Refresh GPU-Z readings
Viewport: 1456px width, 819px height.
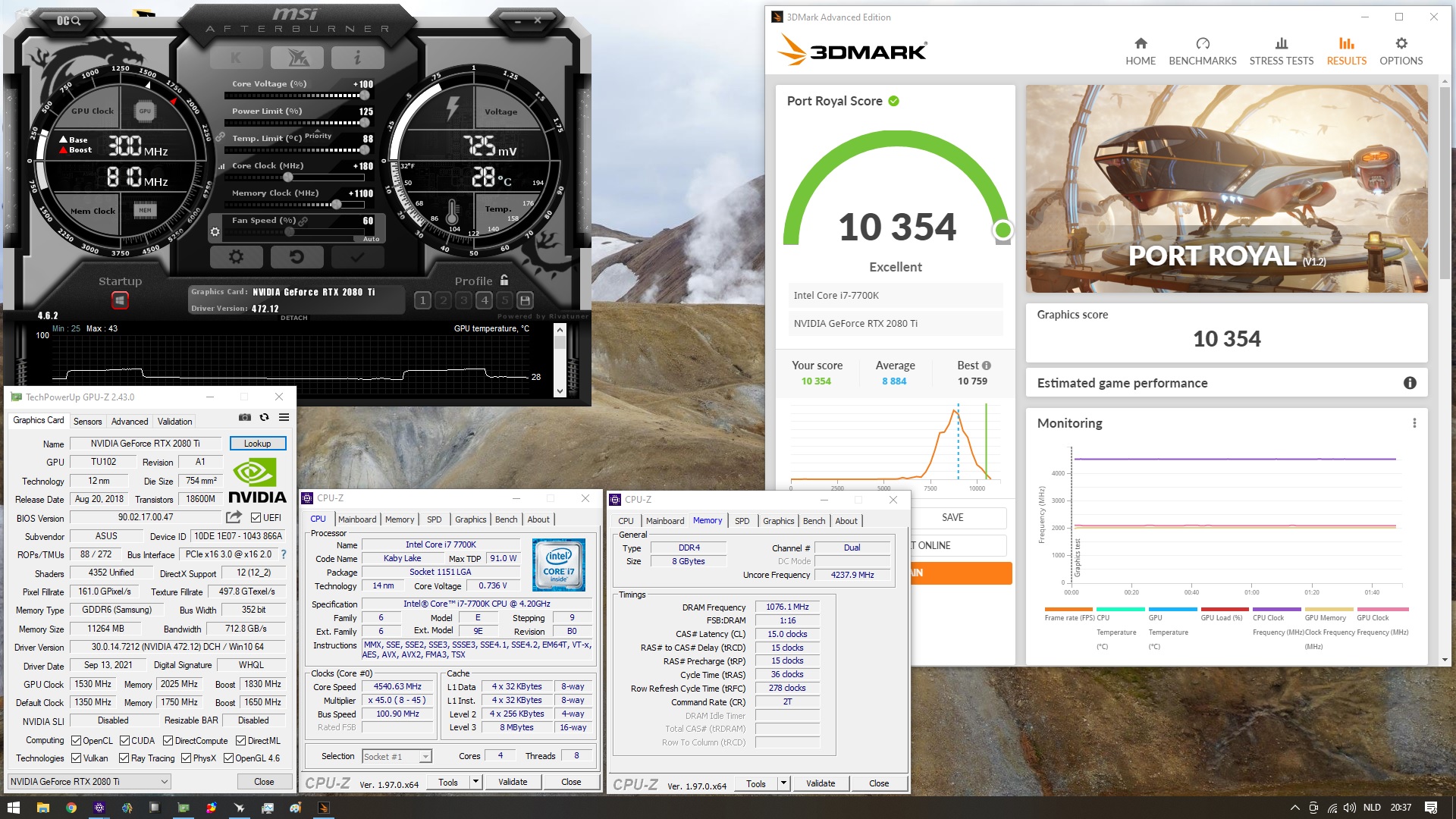(264, 417)
